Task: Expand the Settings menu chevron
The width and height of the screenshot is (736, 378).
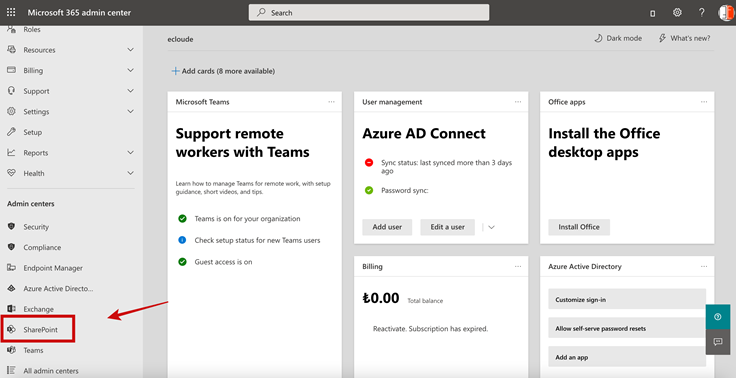Action: [x=130, y=112]
